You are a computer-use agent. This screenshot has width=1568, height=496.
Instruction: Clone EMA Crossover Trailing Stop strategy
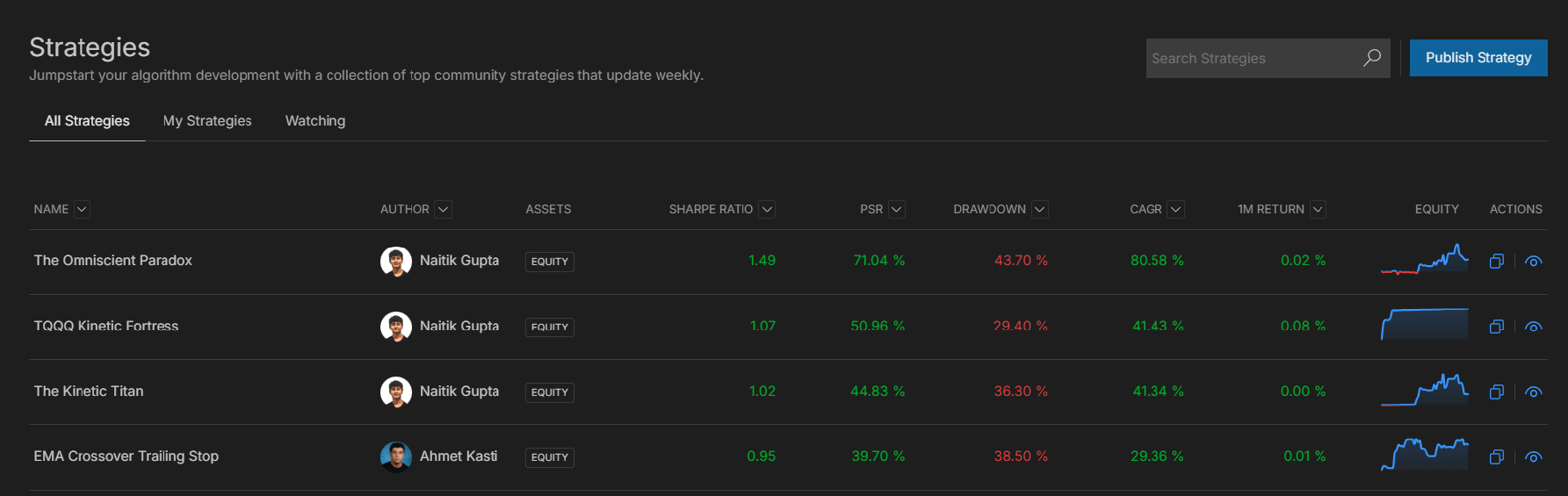1497,456
